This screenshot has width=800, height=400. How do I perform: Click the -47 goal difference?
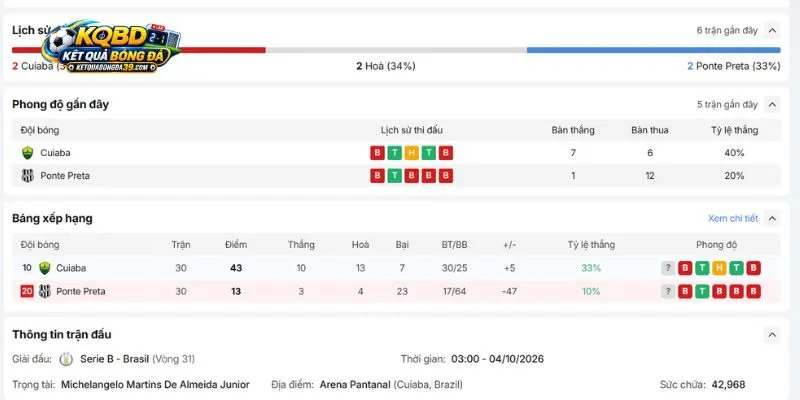[509, 291]
